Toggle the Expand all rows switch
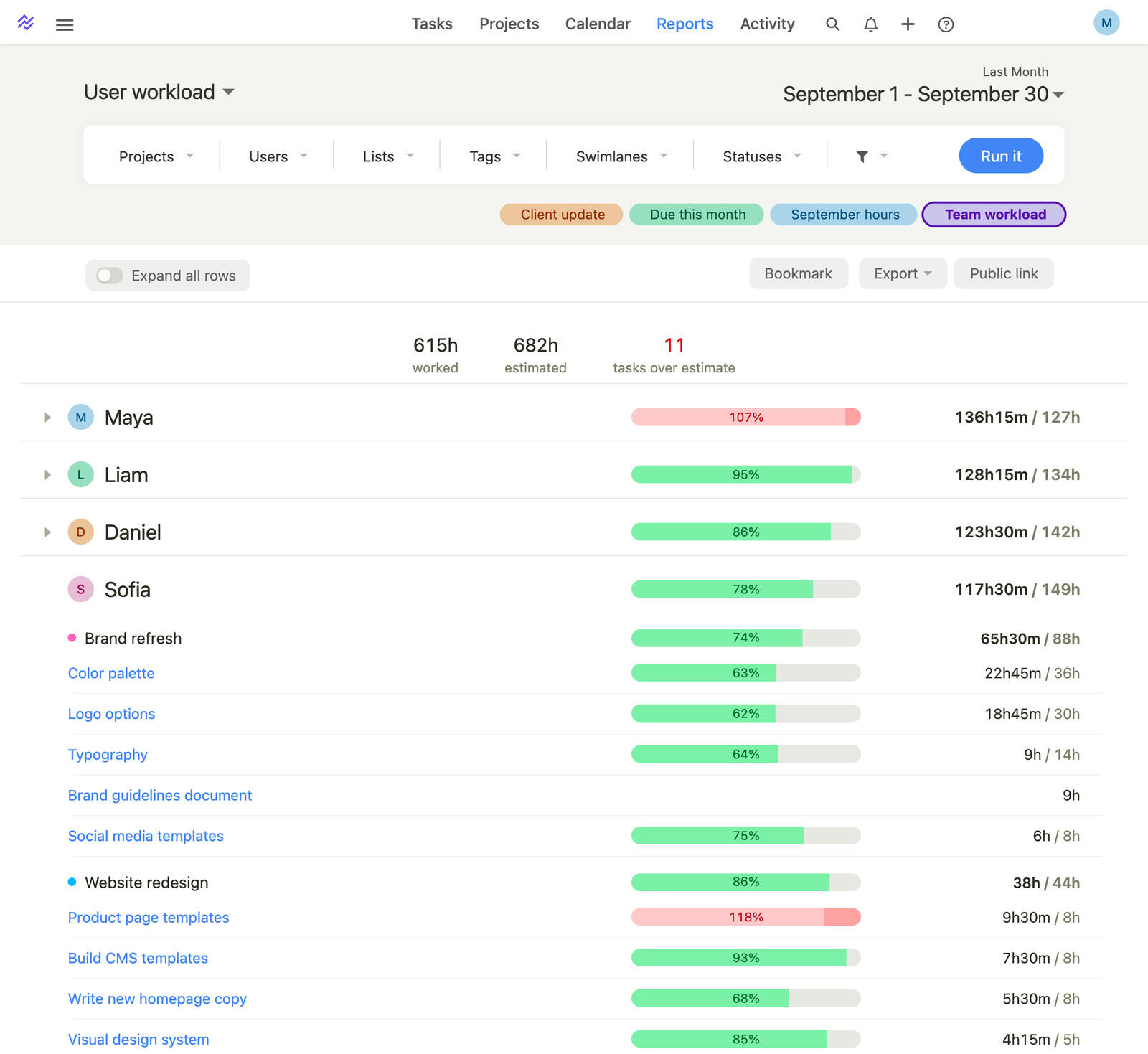Image resolution: width=1148 pixels, height=1054 pixels. tap(110, 276)
